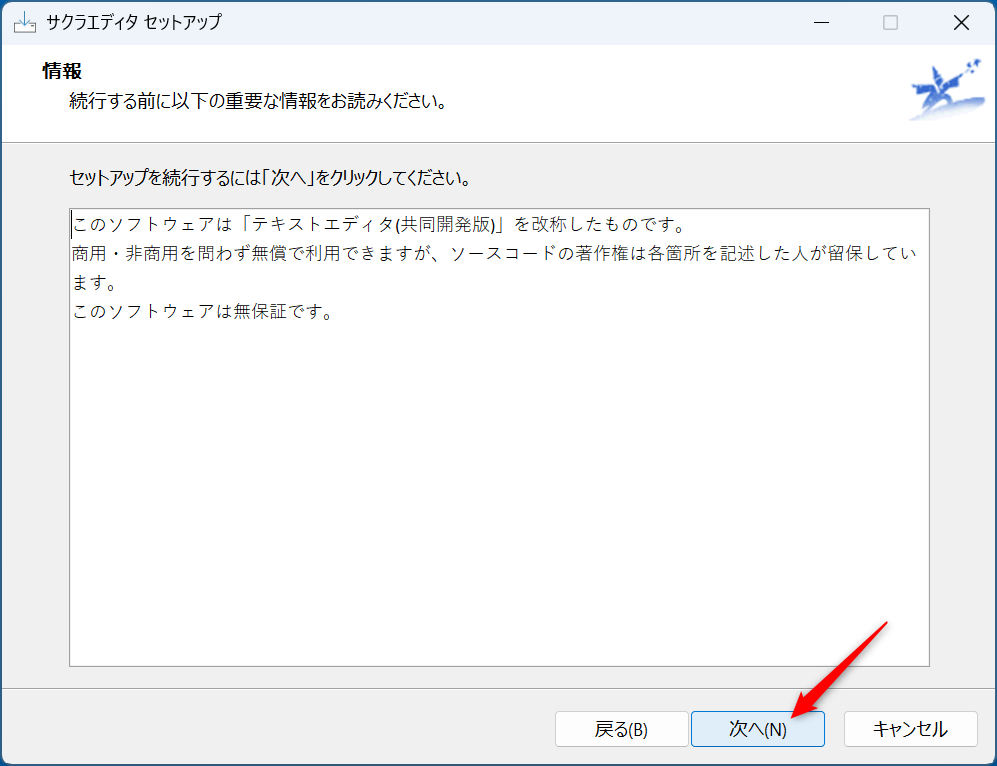This screenshot has height=766, width=997.
Task: Click the installer icon in title bar
Action: click(x=25, y=23)
